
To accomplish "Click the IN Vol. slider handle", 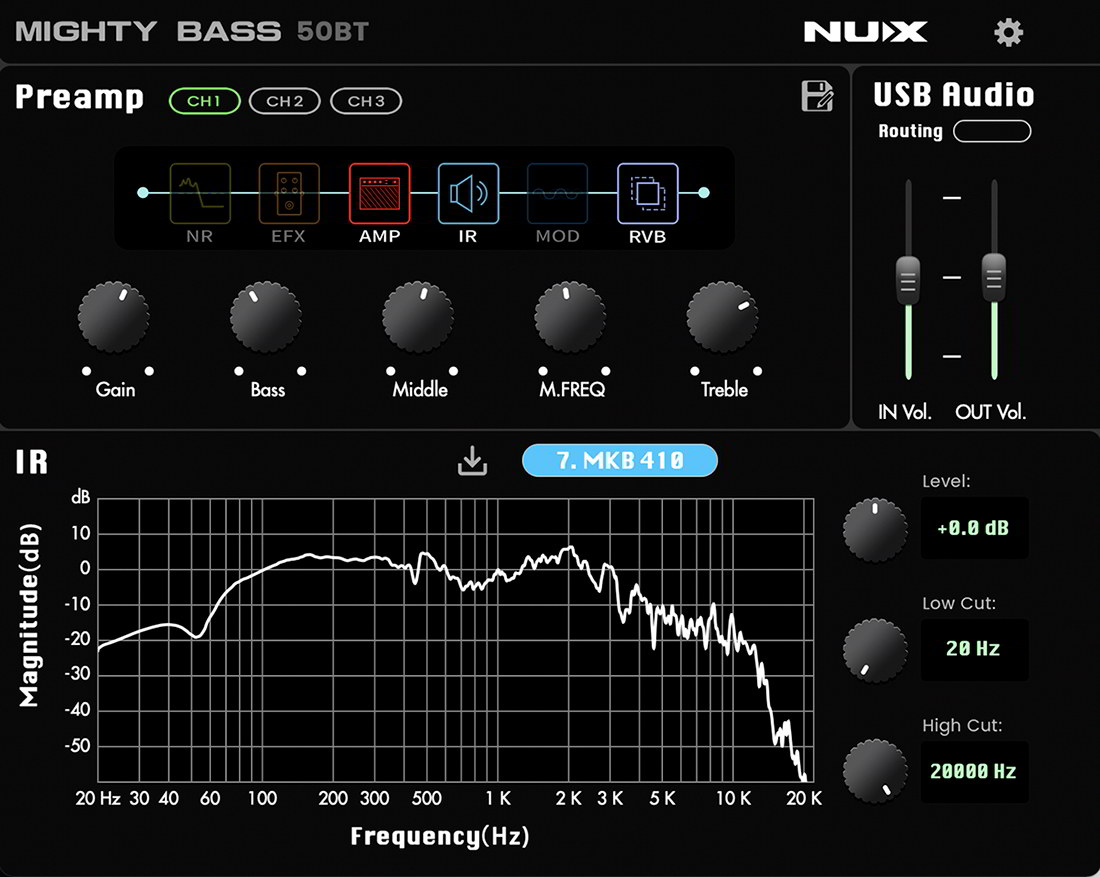I will point(908,281).
